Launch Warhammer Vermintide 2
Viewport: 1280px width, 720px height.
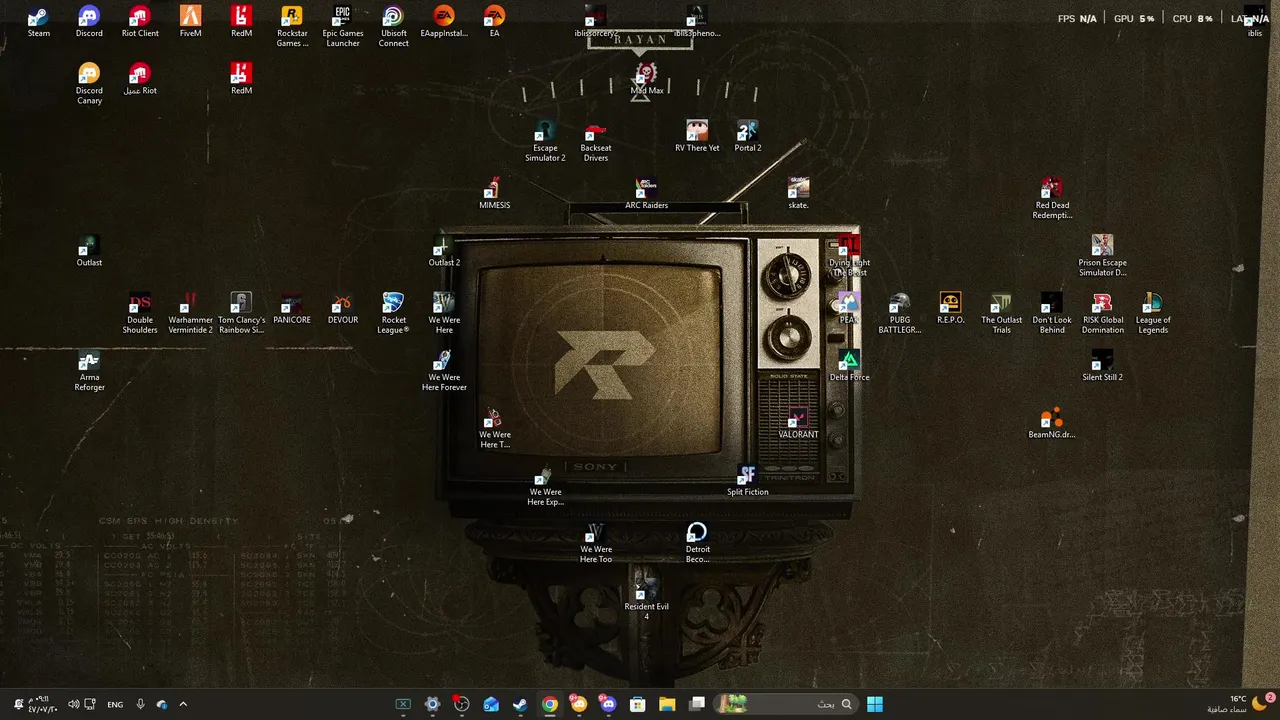click(190, 314)
